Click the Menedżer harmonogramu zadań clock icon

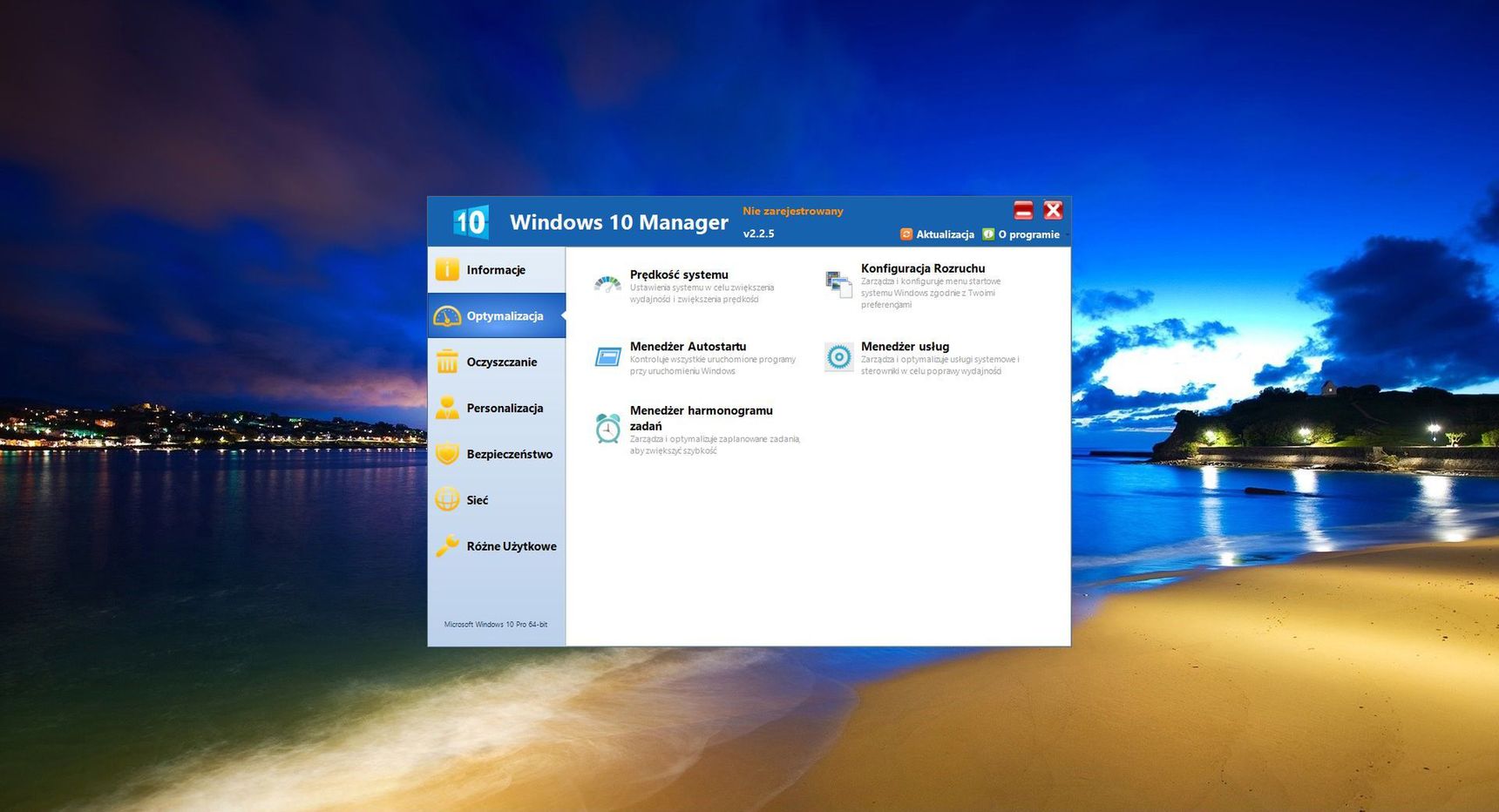(x=607, y=428)
